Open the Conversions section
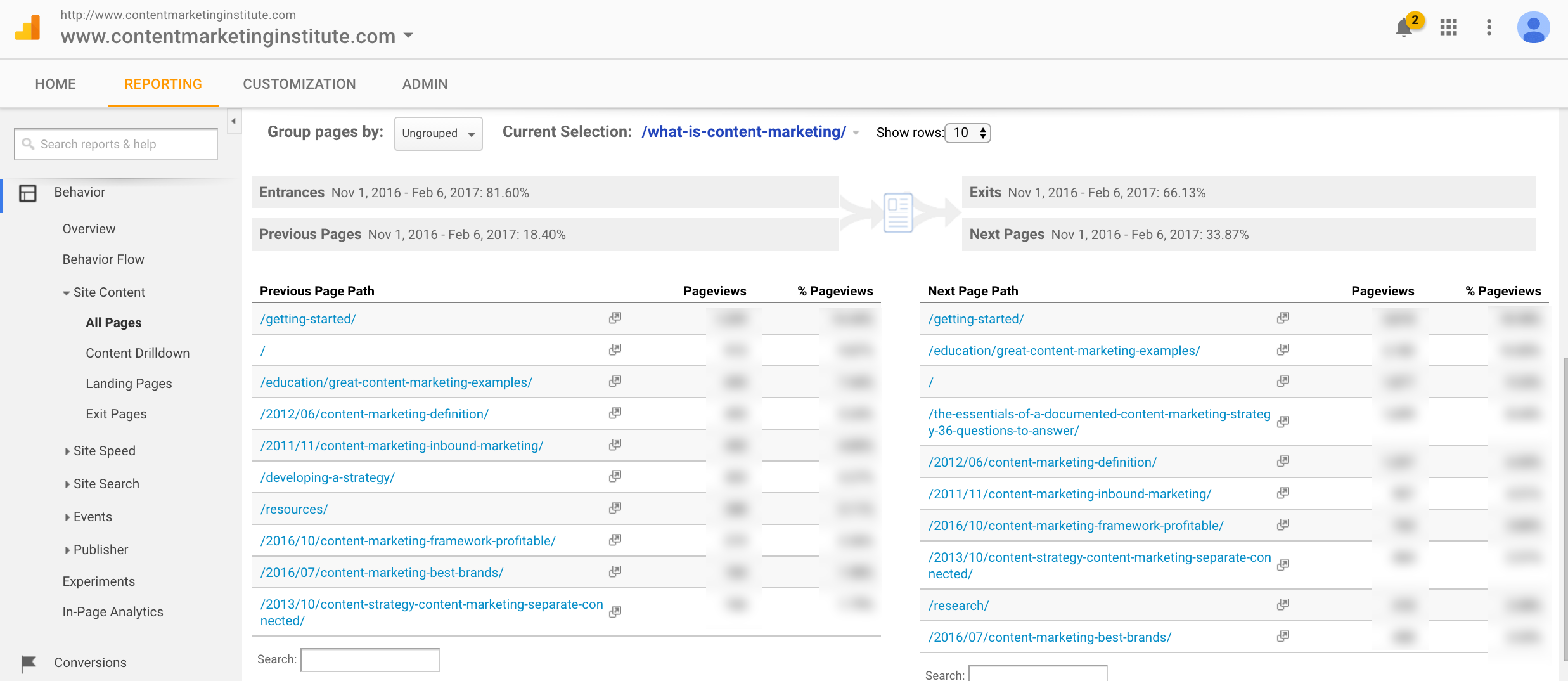Image resolution: width=1568 pixels, height=681 pixels. click(90, 663)
